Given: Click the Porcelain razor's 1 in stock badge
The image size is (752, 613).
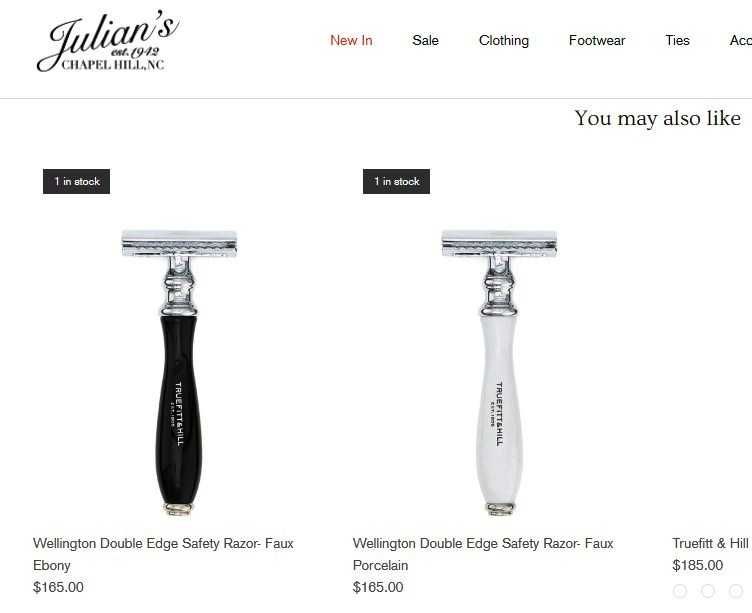Looking at the screenshot, I should [x=396, y=181].
